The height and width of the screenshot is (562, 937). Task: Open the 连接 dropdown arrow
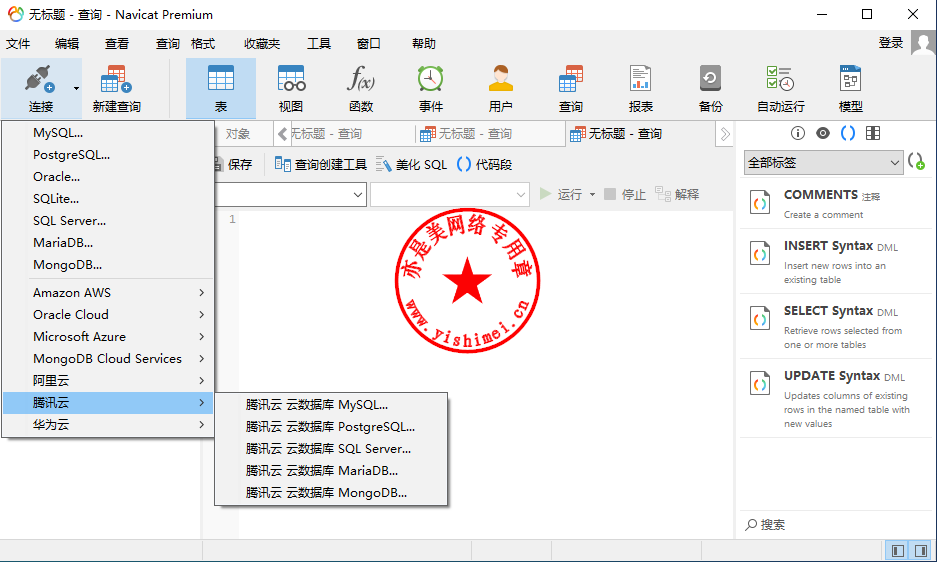point(76,88)
